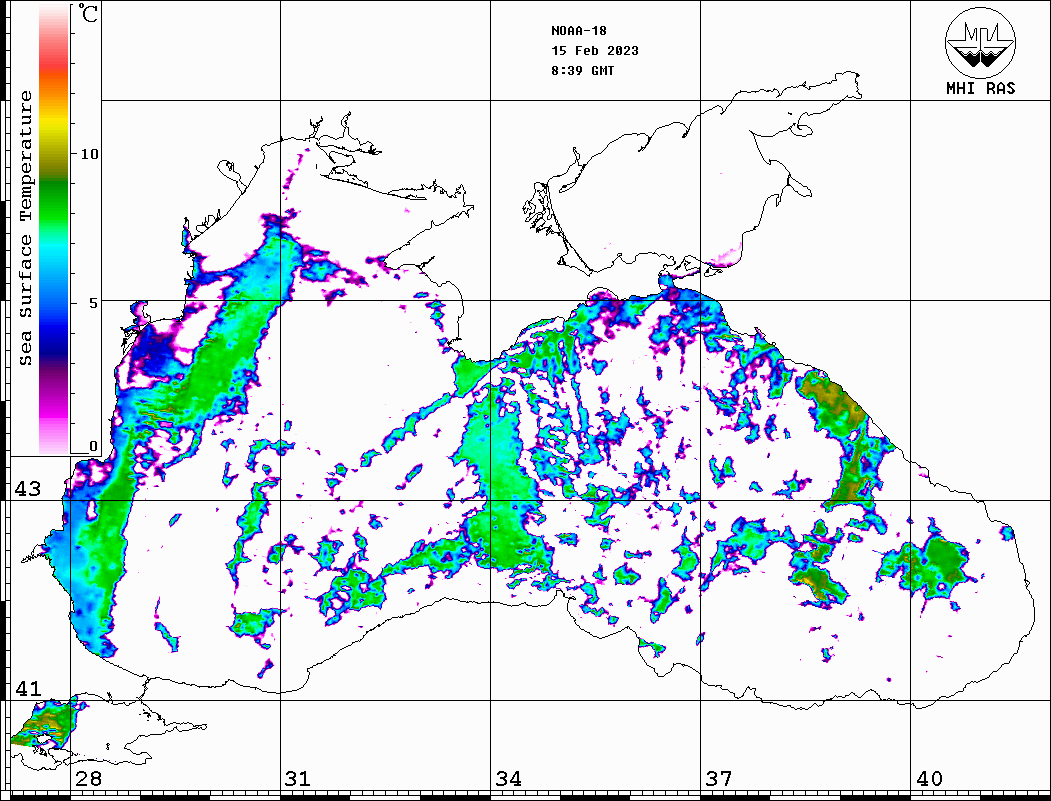Click the MHI RAS logo emblem
Image resolution: width=1051 pixels, height=801 pixels.
(980, 42)
